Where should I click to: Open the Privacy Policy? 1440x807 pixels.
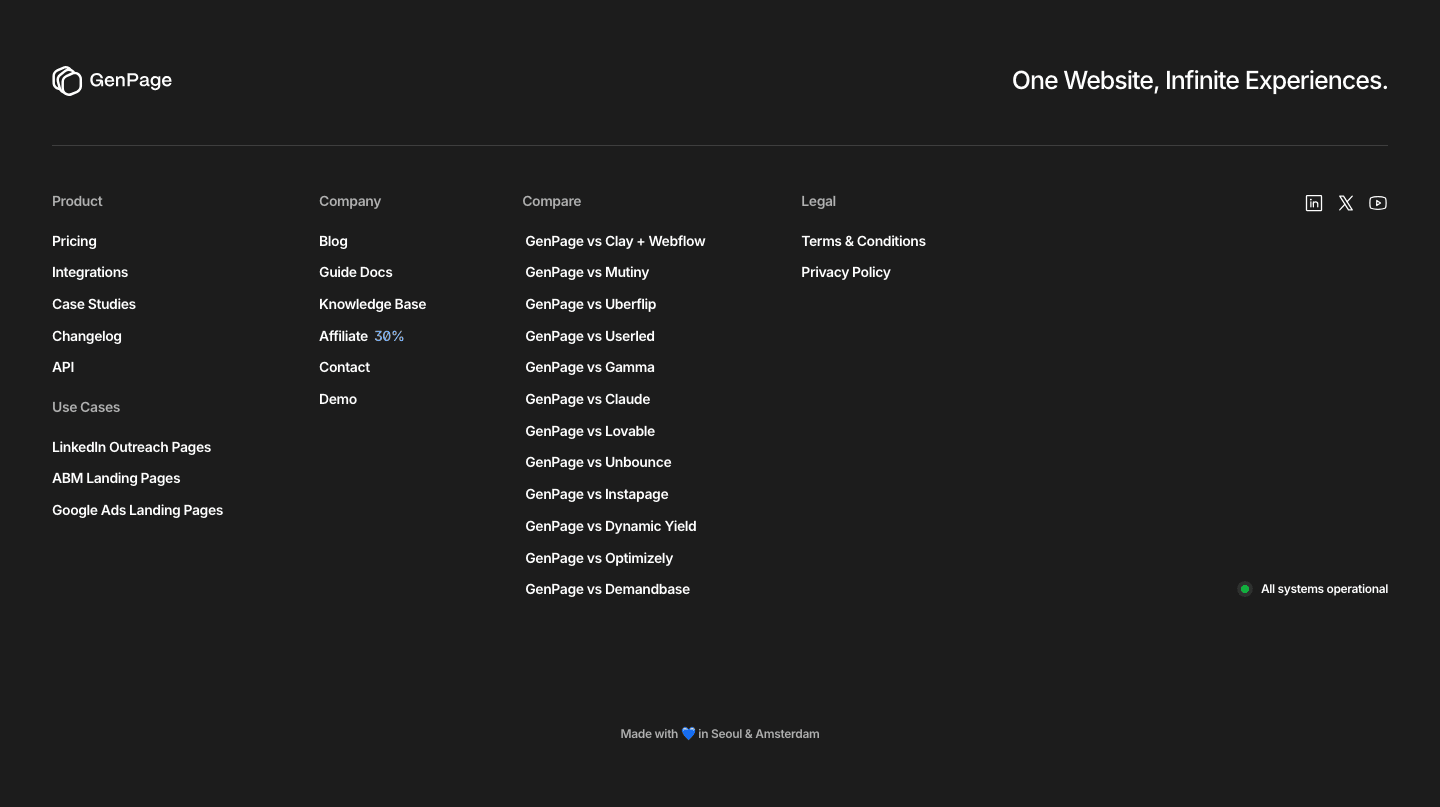pyautogui.click(x=846, y=272)
